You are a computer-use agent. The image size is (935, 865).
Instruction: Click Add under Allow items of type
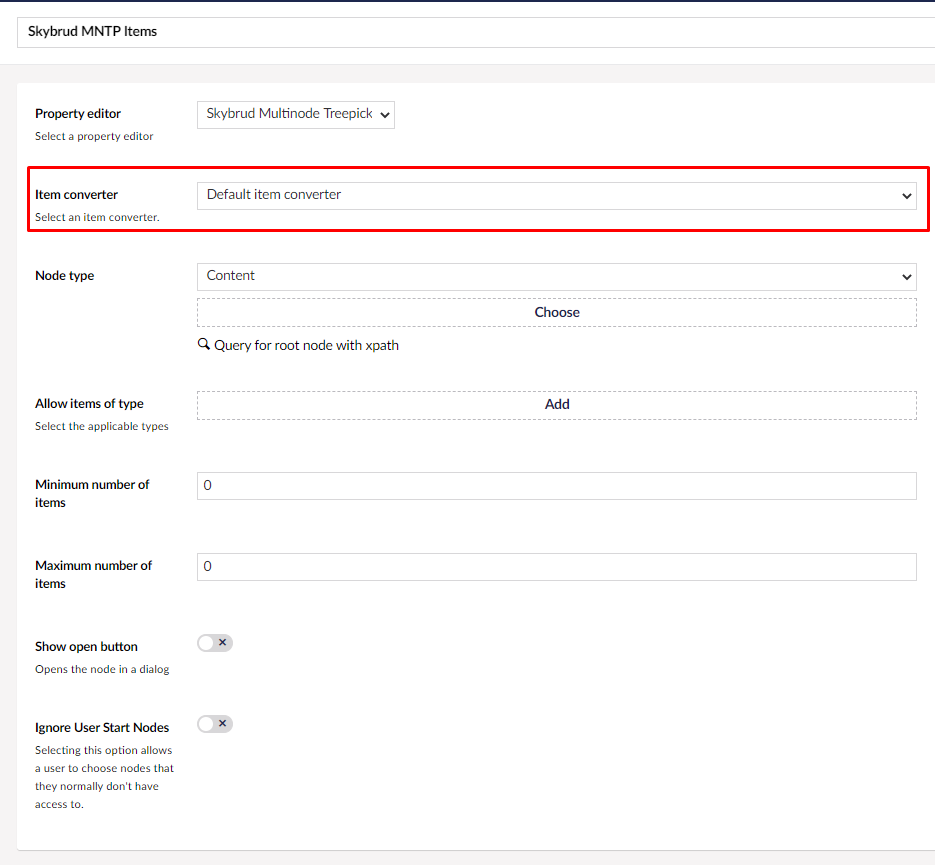tap(557, 405)
